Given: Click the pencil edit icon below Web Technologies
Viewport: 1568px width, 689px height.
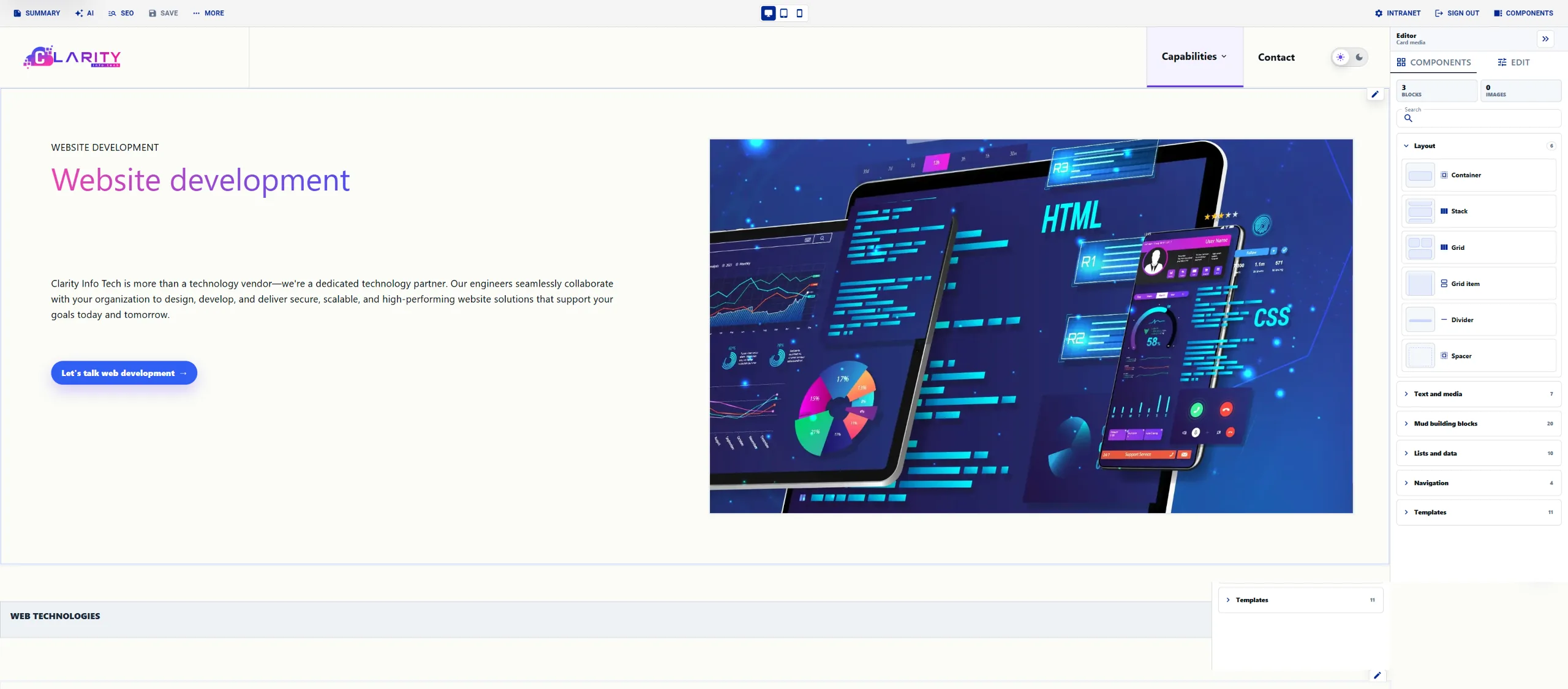Looking at the screenshot, I should pyautogui.click(x=1377, y=675).
